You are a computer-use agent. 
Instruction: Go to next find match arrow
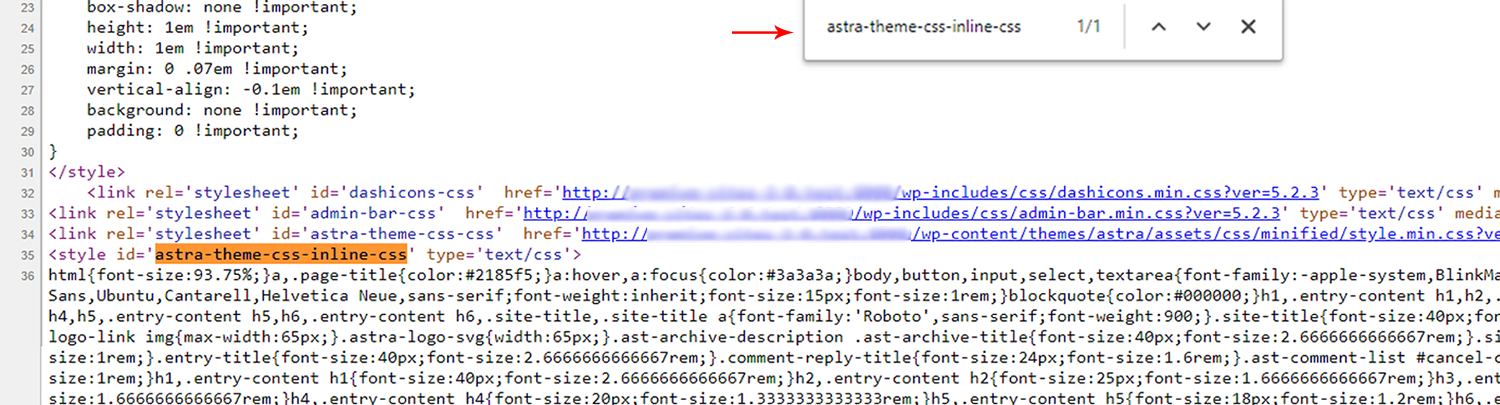(1203, 27)
